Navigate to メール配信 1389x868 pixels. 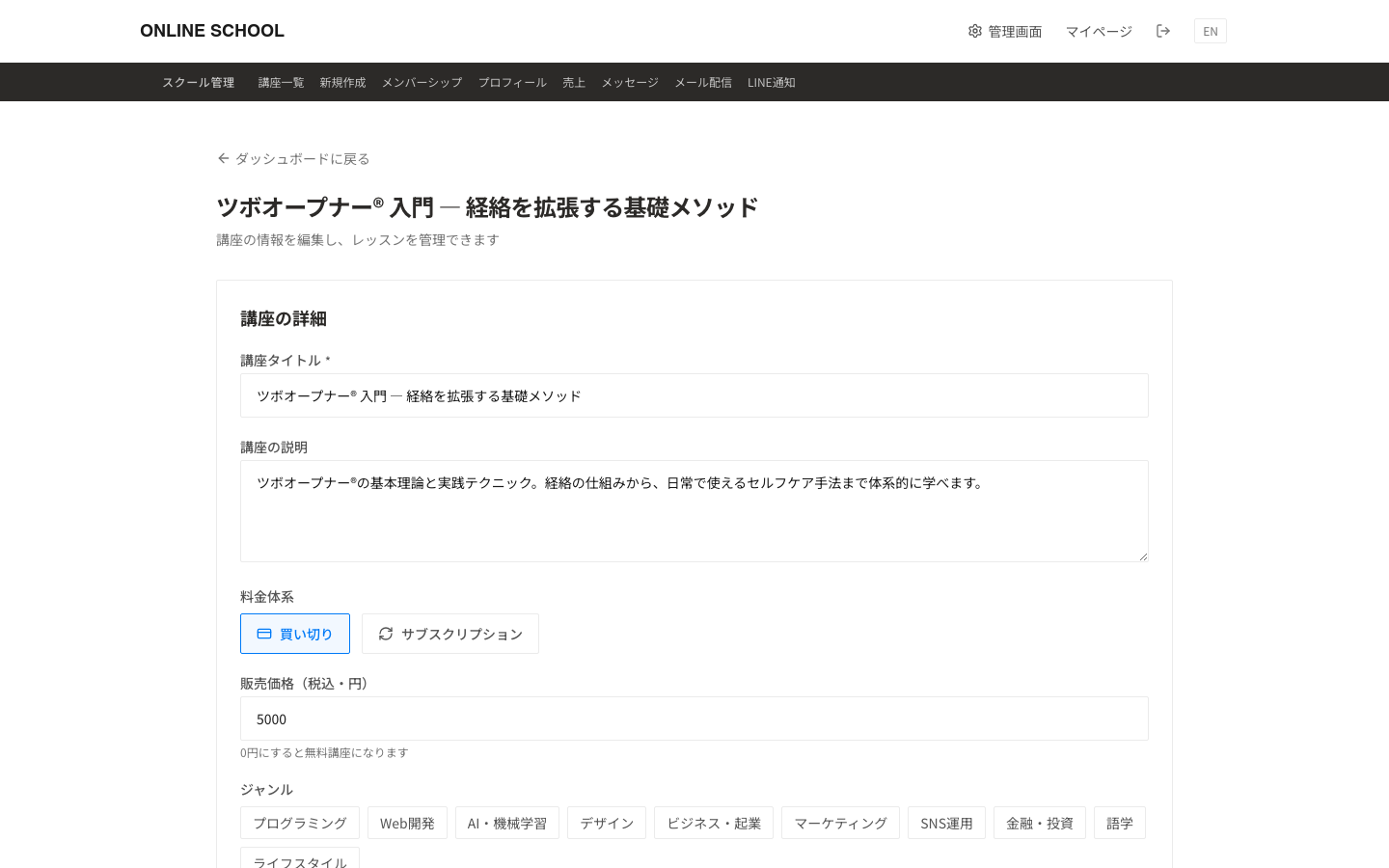(703, 82)
